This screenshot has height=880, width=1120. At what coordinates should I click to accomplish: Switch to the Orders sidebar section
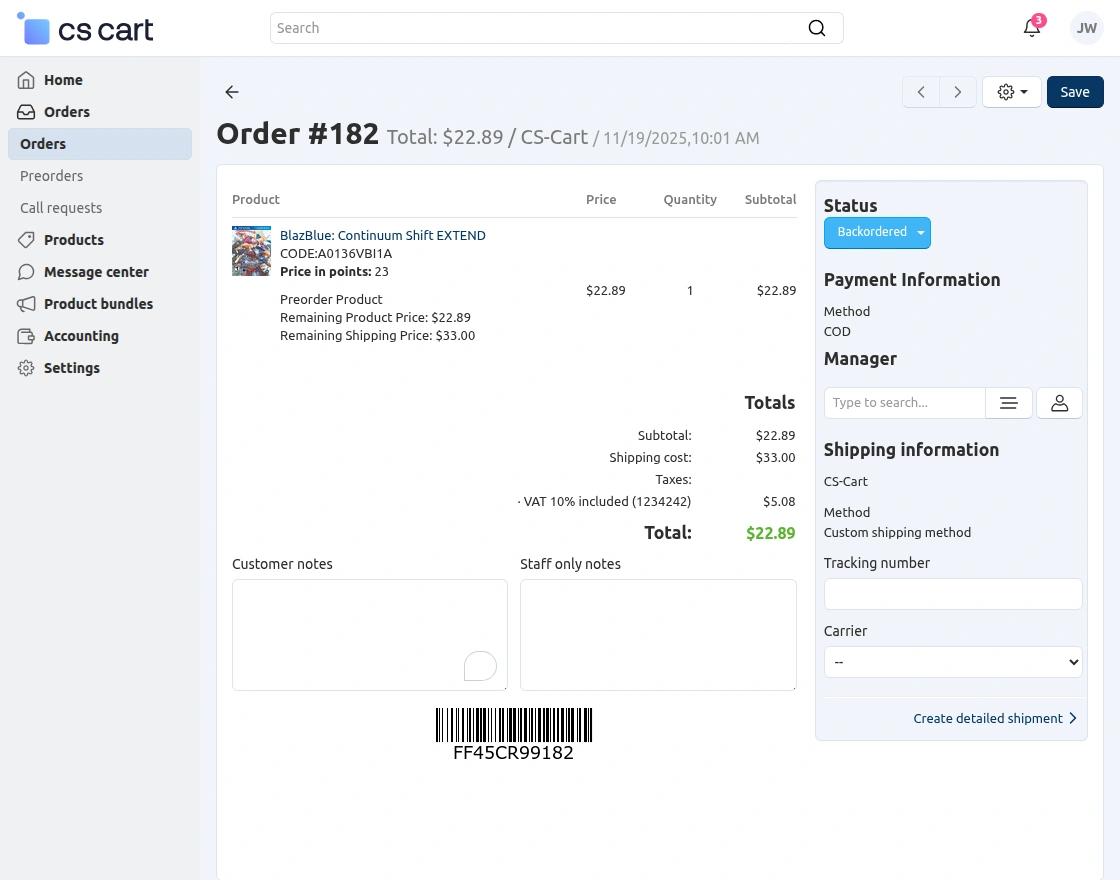(66, 112)
